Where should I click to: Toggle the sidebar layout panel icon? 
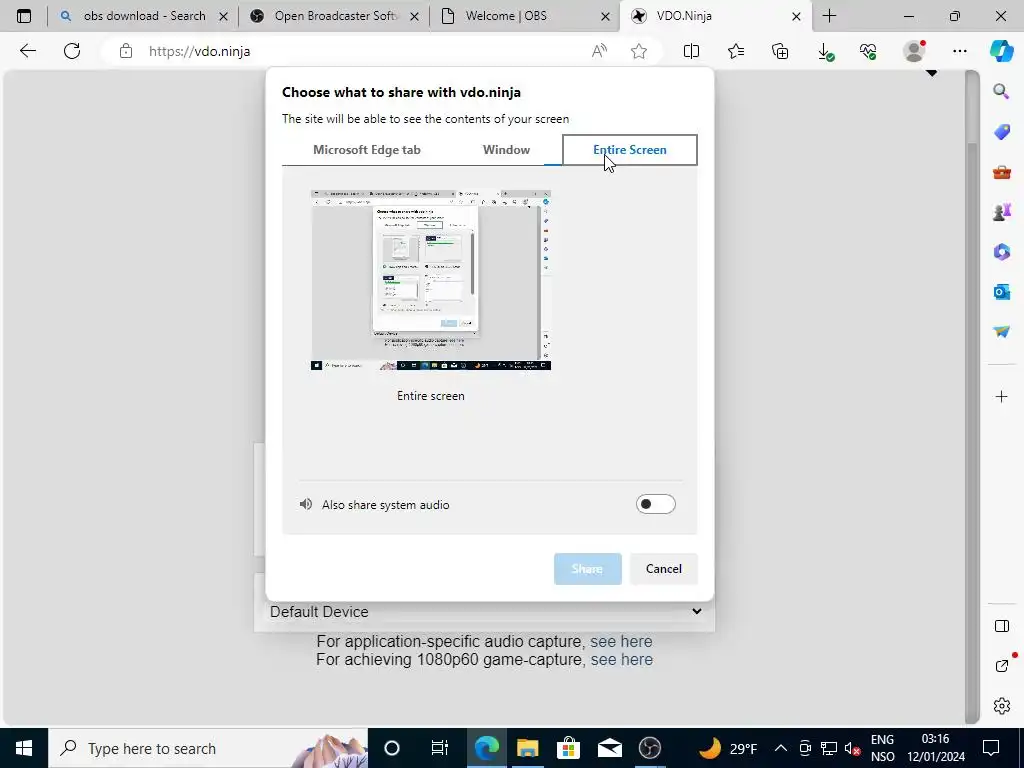(1001, 626)
